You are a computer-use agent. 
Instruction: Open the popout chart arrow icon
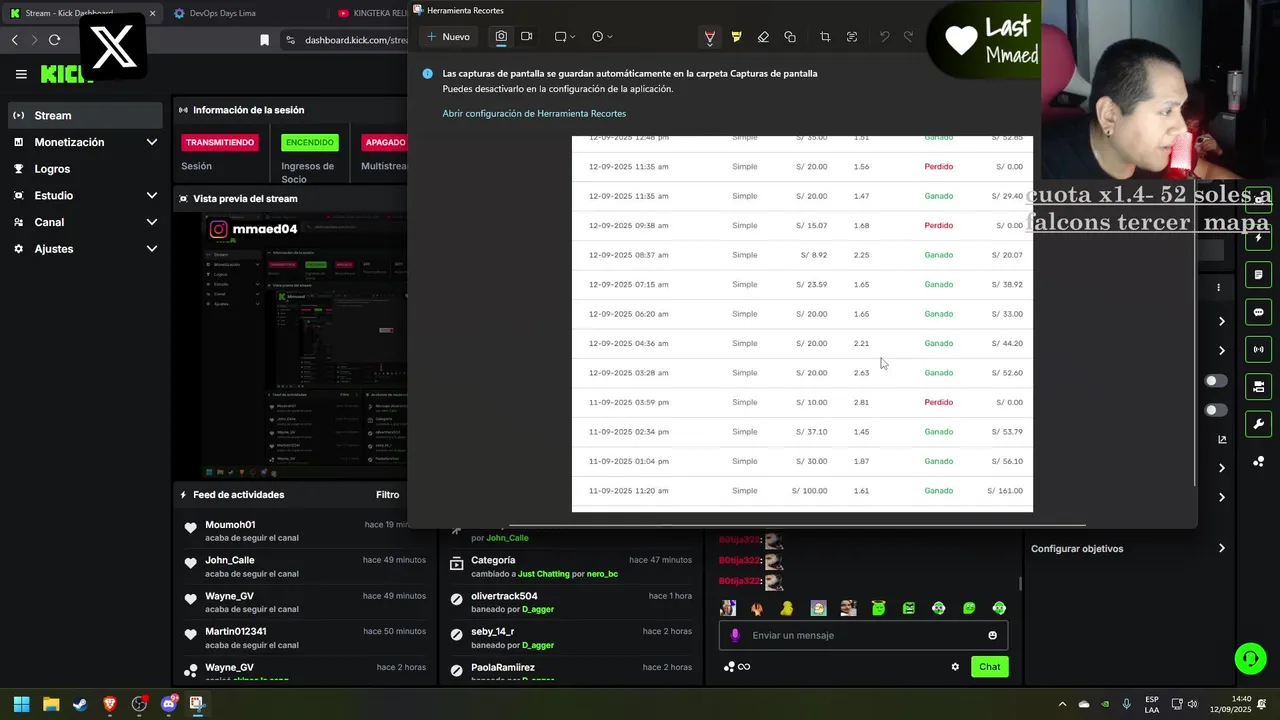coord(1222,439)
